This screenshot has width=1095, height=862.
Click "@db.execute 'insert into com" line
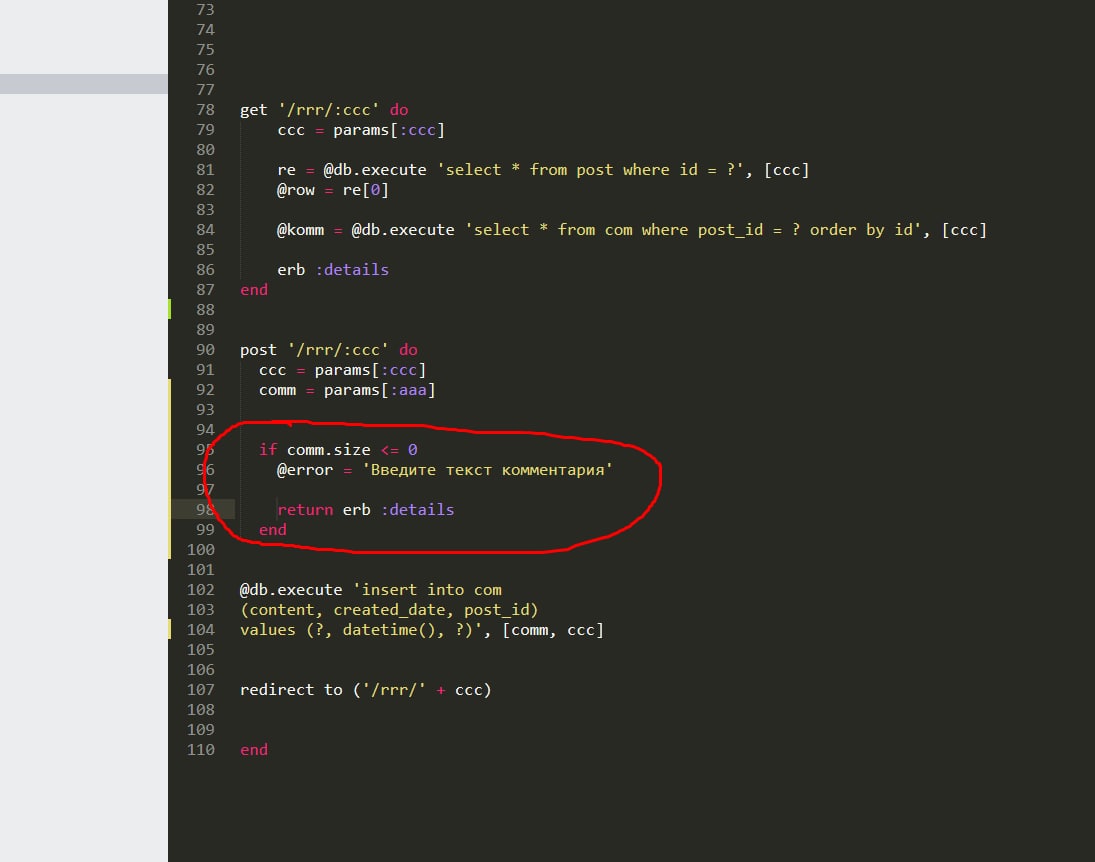[x=371, y=590]
